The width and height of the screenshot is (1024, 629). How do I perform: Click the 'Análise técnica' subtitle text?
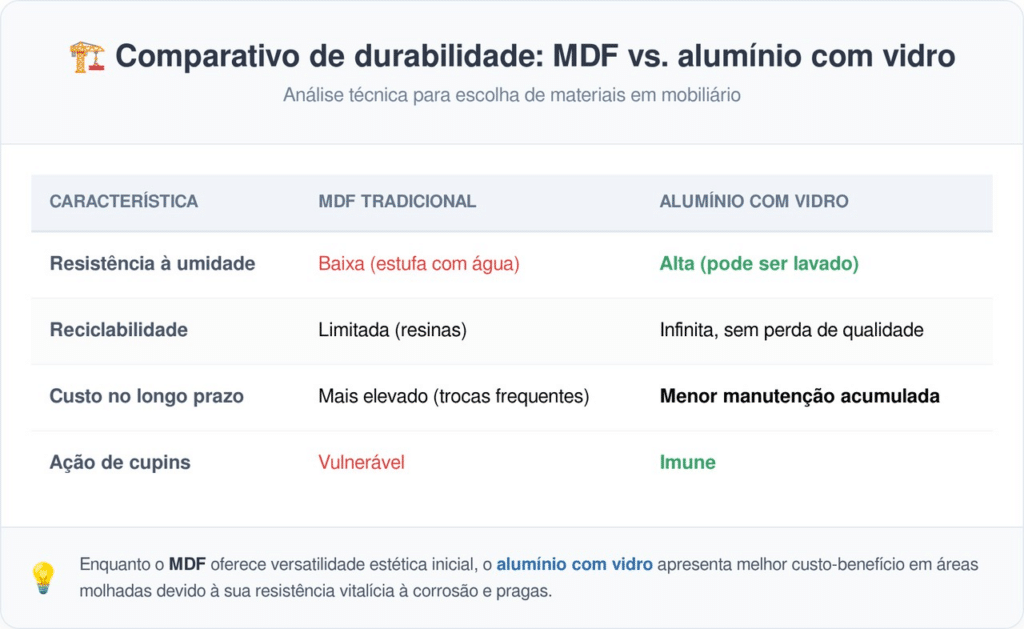511,95
